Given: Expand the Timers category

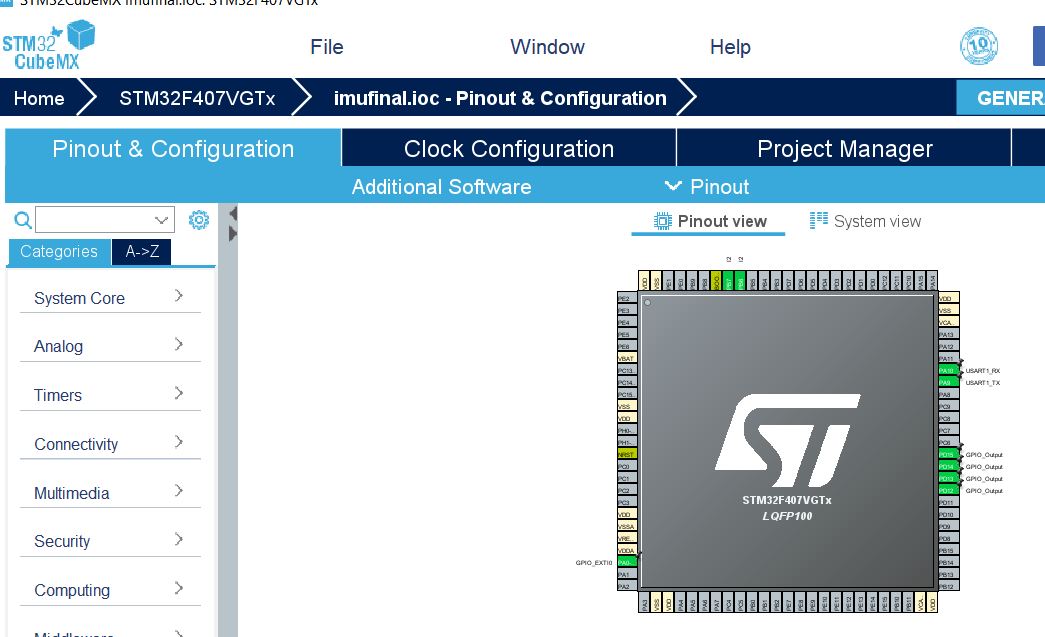Looking at the screenshot, I should pos(110,395).
